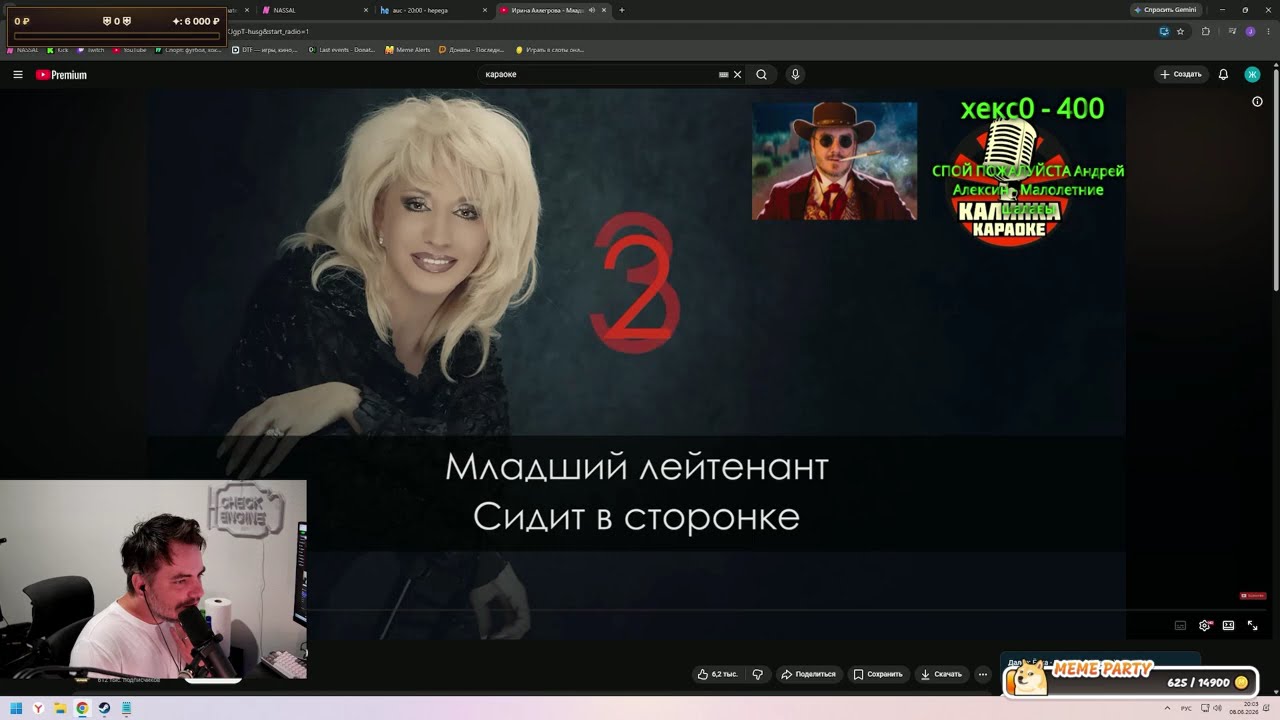Image resolution: width=1280 pixels, height=720 pixels.
Task: Mute the Ирина Аллегрова tab audio
Action: coord(592,10)
